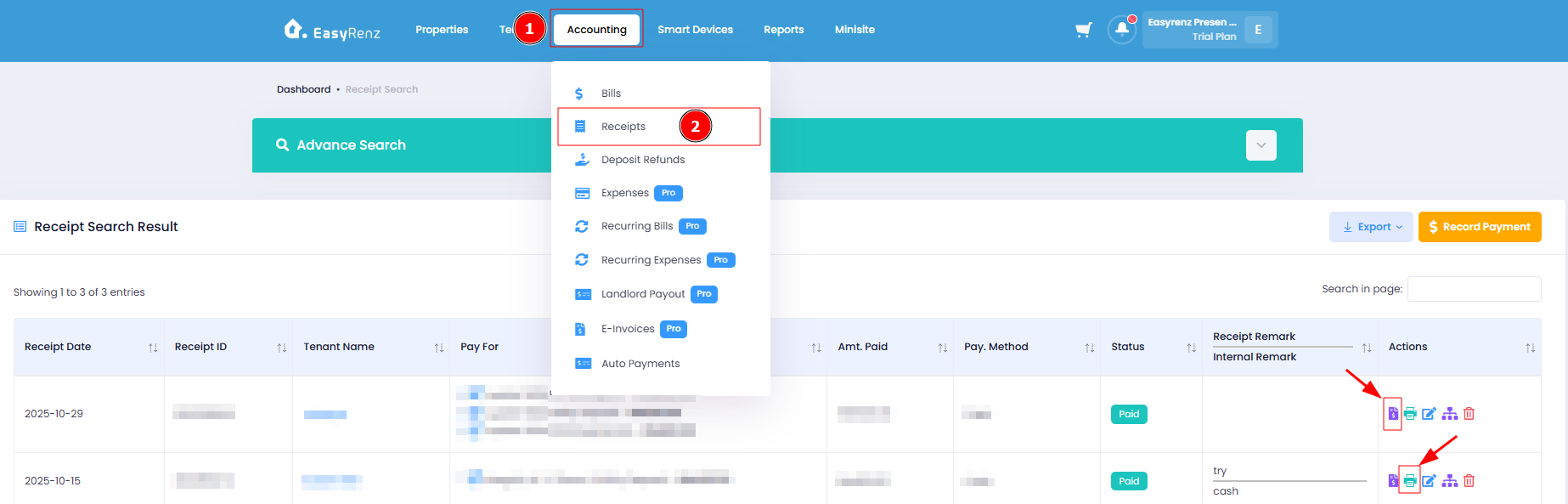Go to Dashboard breadcrumb link
The width and height of the screenshot is (1568, 504).
point(303,89)
